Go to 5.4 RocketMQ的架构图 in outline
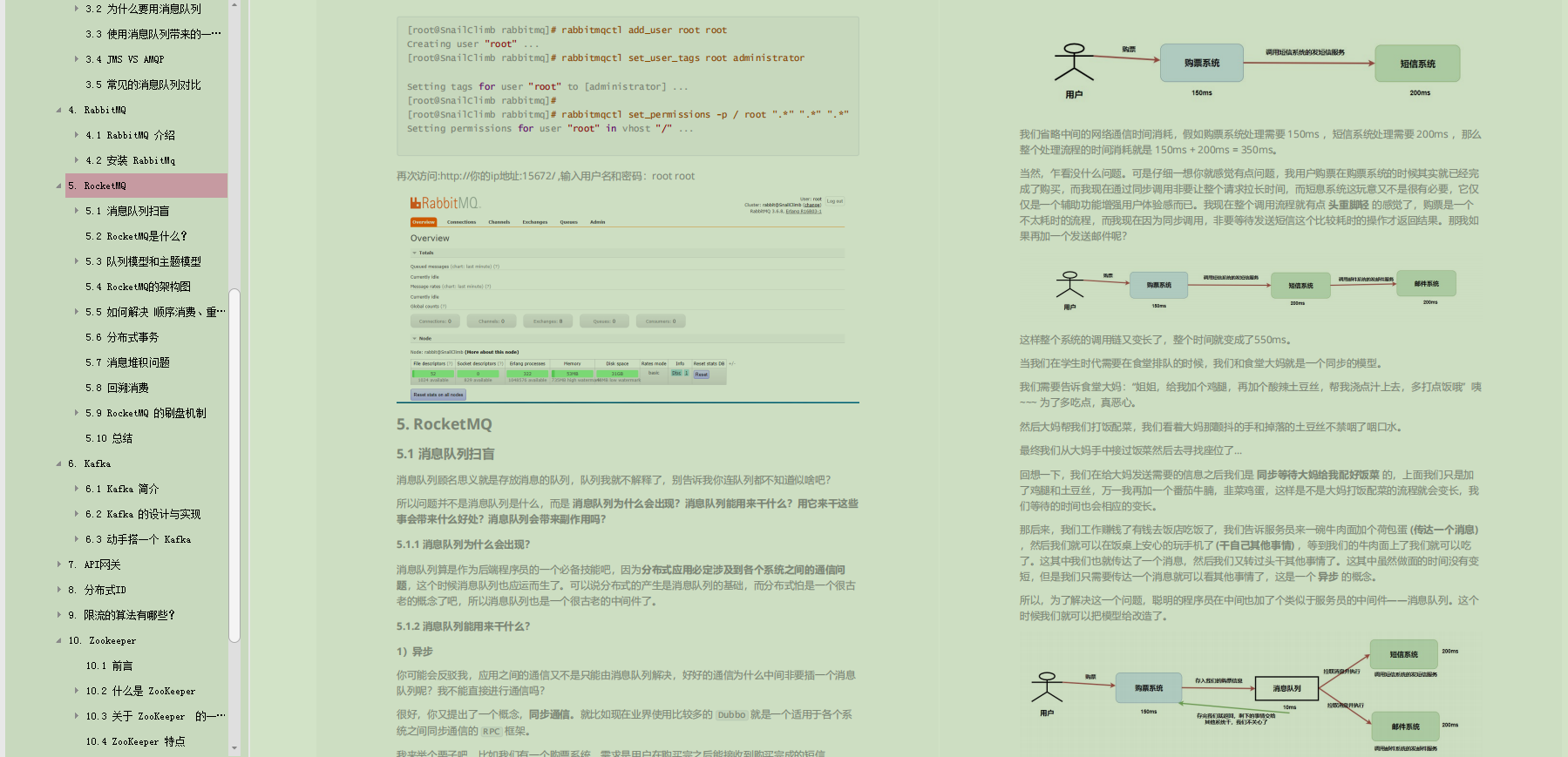 138,287
